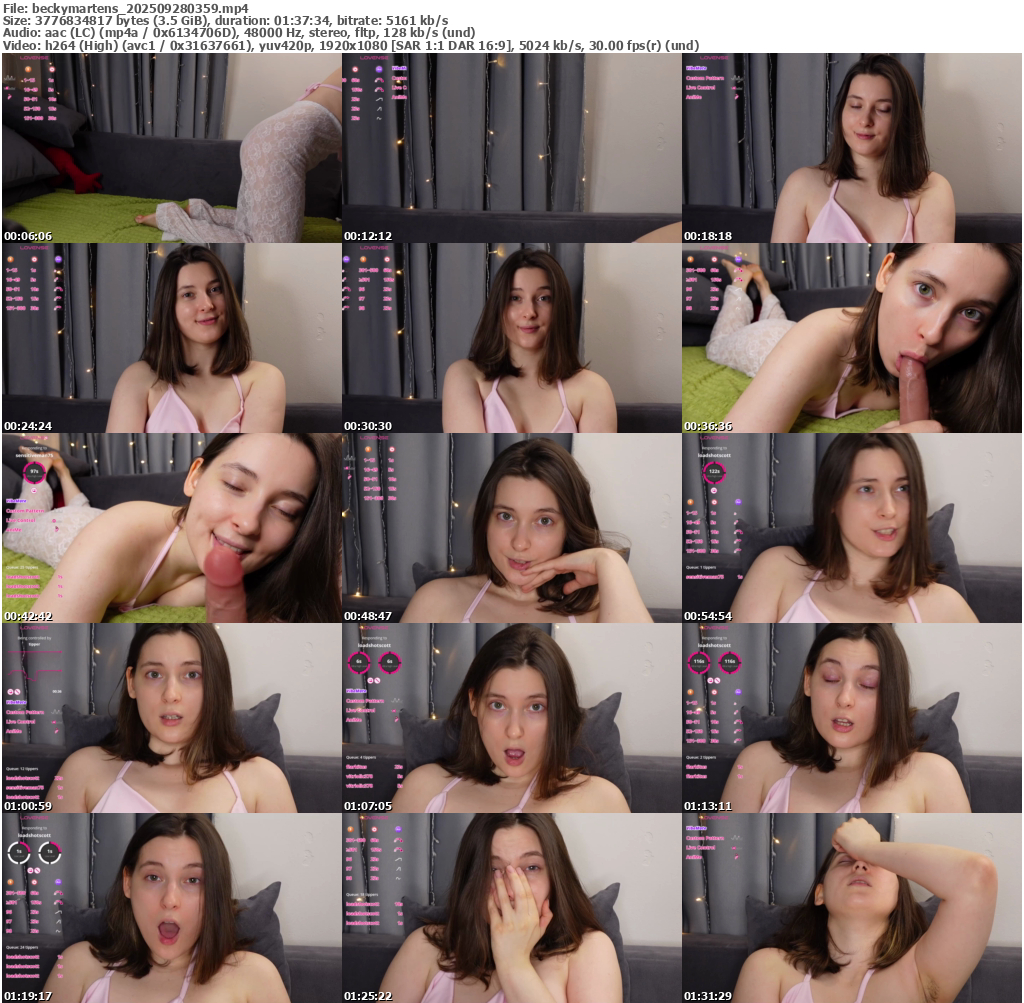Open the thumbnail stamped 00:24:24
The image size is (1024, 1003).
[172, 338]
